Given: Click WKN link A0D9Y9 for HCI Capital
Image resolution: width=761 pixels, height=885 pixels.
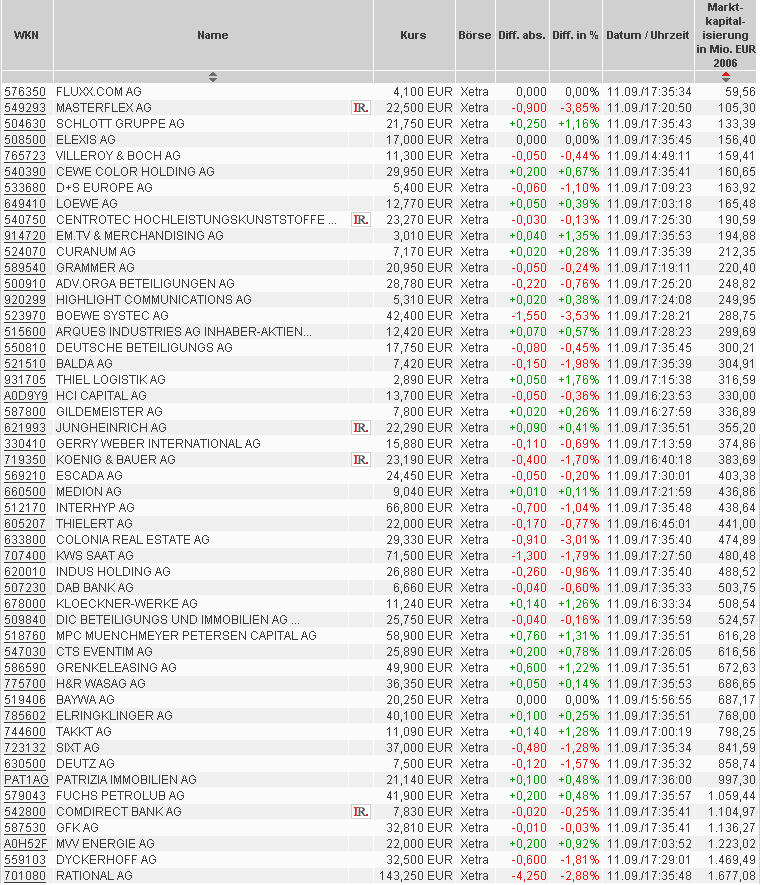Looking at the screenshot, I should [26, 396].
